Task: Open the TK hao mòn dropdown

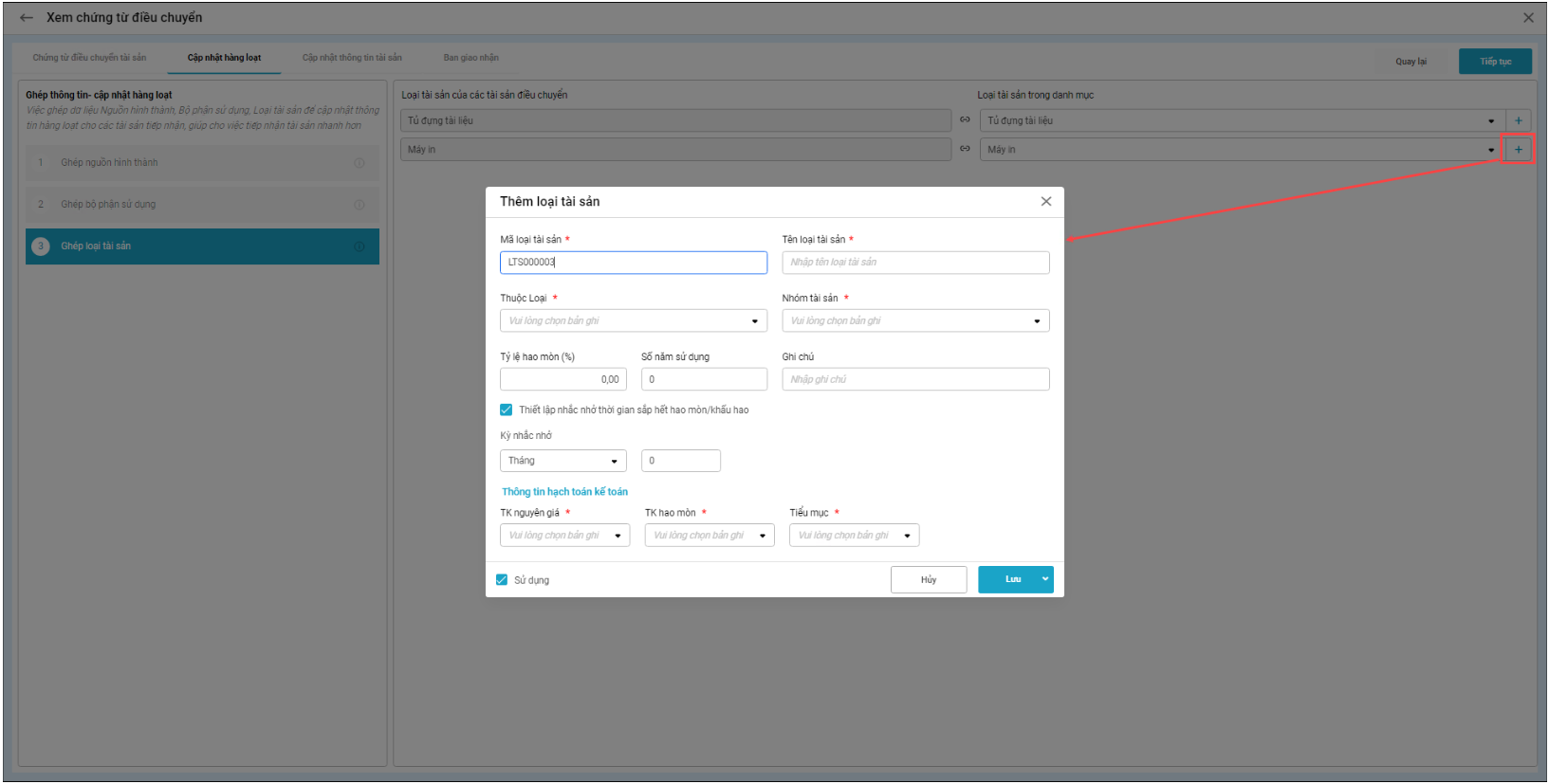Action: (x=710, y=536)
